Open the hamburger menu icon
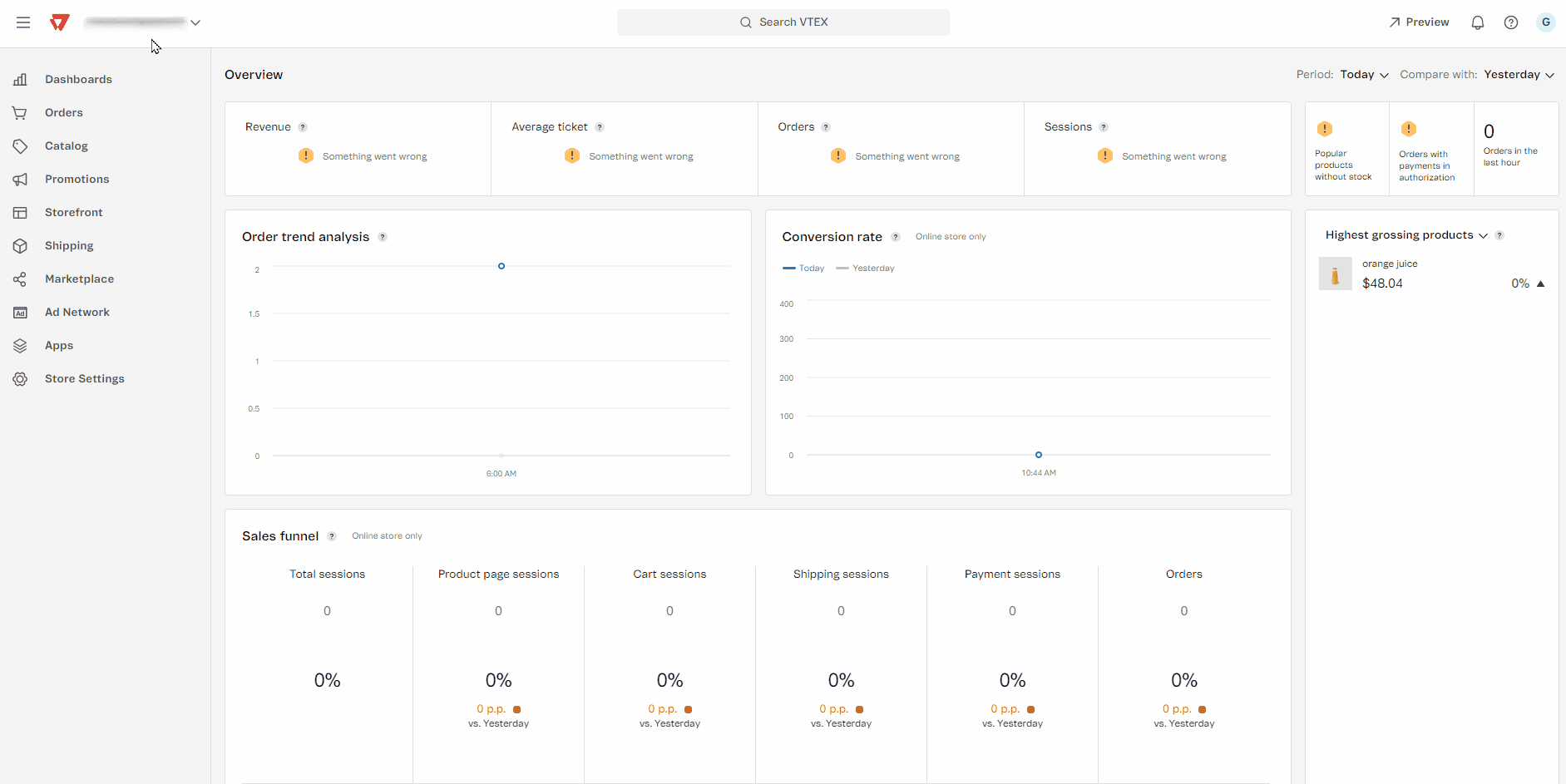The height and width of the screenshot is (784, 1566). tap(23, 22)
